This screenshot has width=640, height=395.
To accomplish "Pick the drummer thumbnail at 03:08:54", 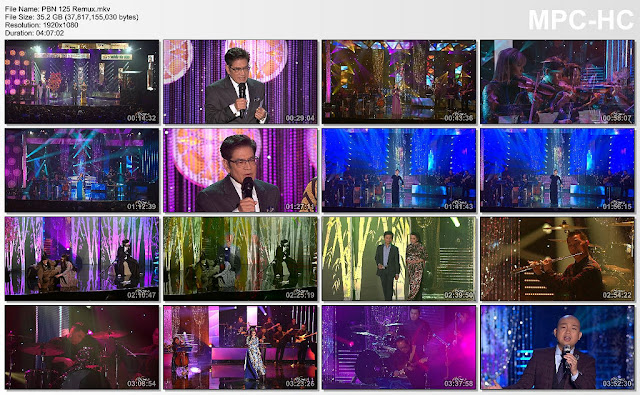I will (x=82, y=347).
